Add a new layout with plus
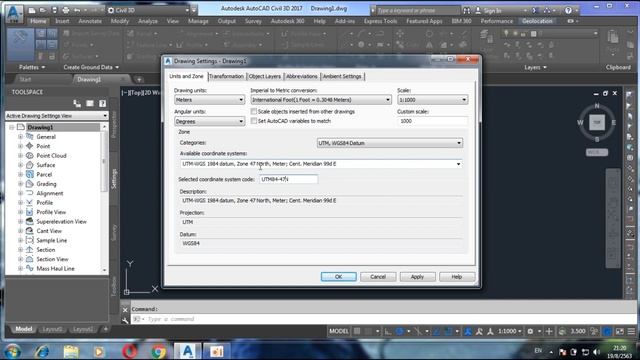Image resolution: width=640 pixels, height=360 pixels. [105, 329]
